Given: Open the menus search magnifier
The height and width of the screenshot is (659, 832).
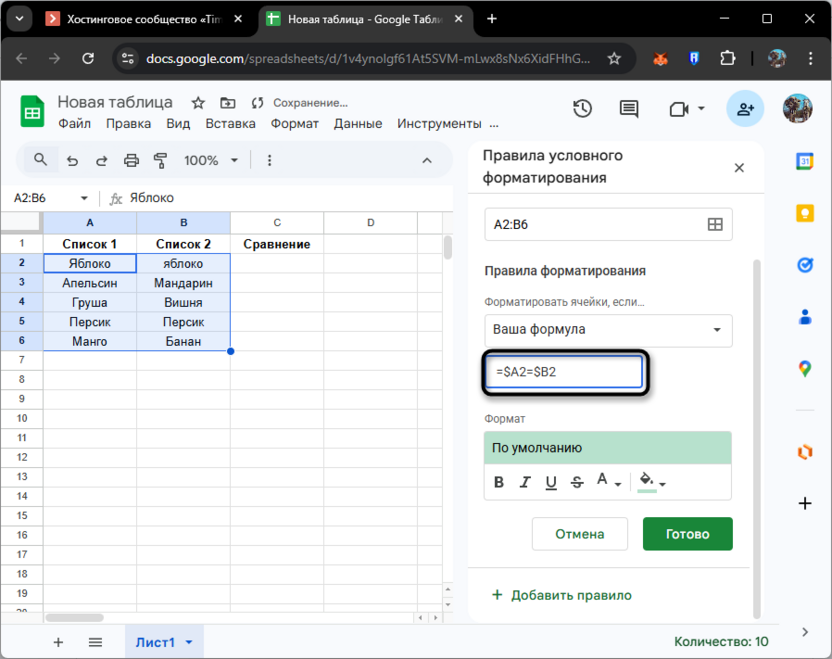Looking at the screenshot, I should tap(40, 160).
